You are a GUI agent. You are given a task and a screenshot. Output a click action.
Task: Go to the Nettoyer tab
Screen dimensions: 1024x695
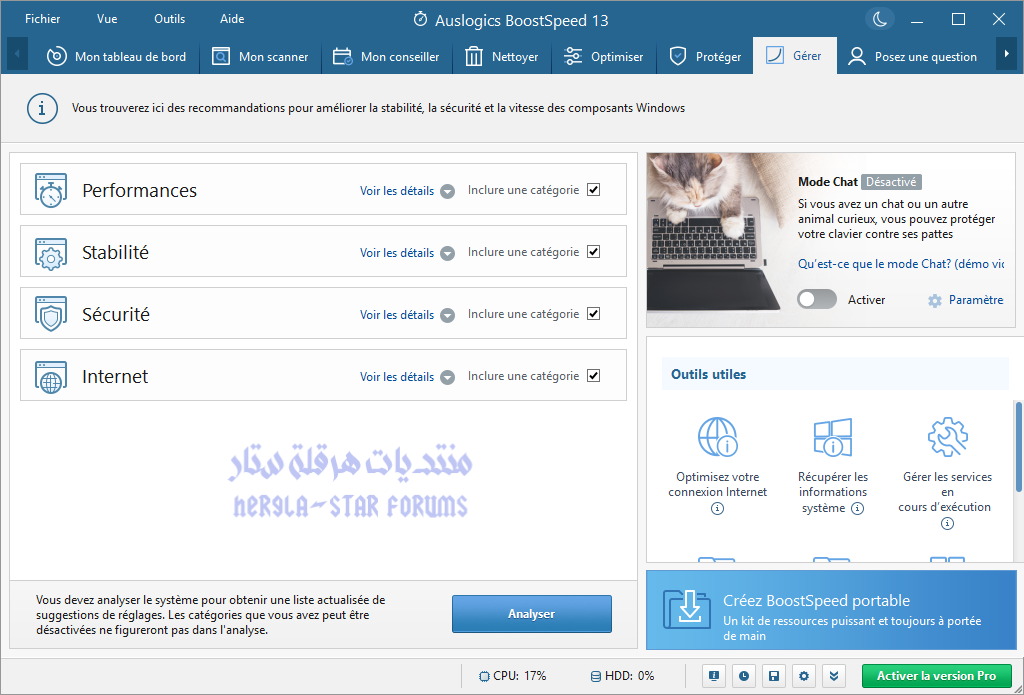502,57
